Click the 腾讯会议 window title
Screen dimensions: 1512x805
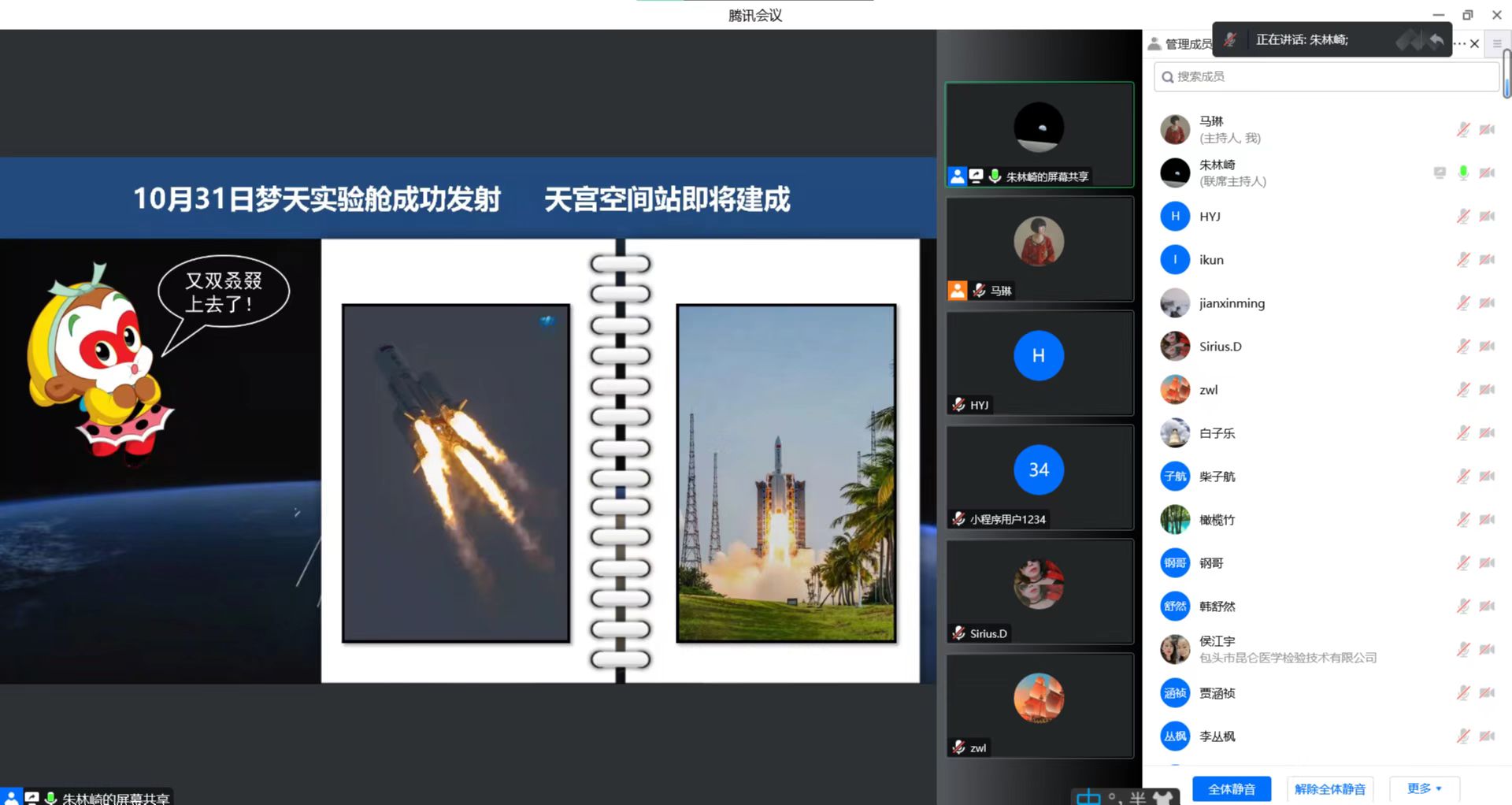(755, 15)
